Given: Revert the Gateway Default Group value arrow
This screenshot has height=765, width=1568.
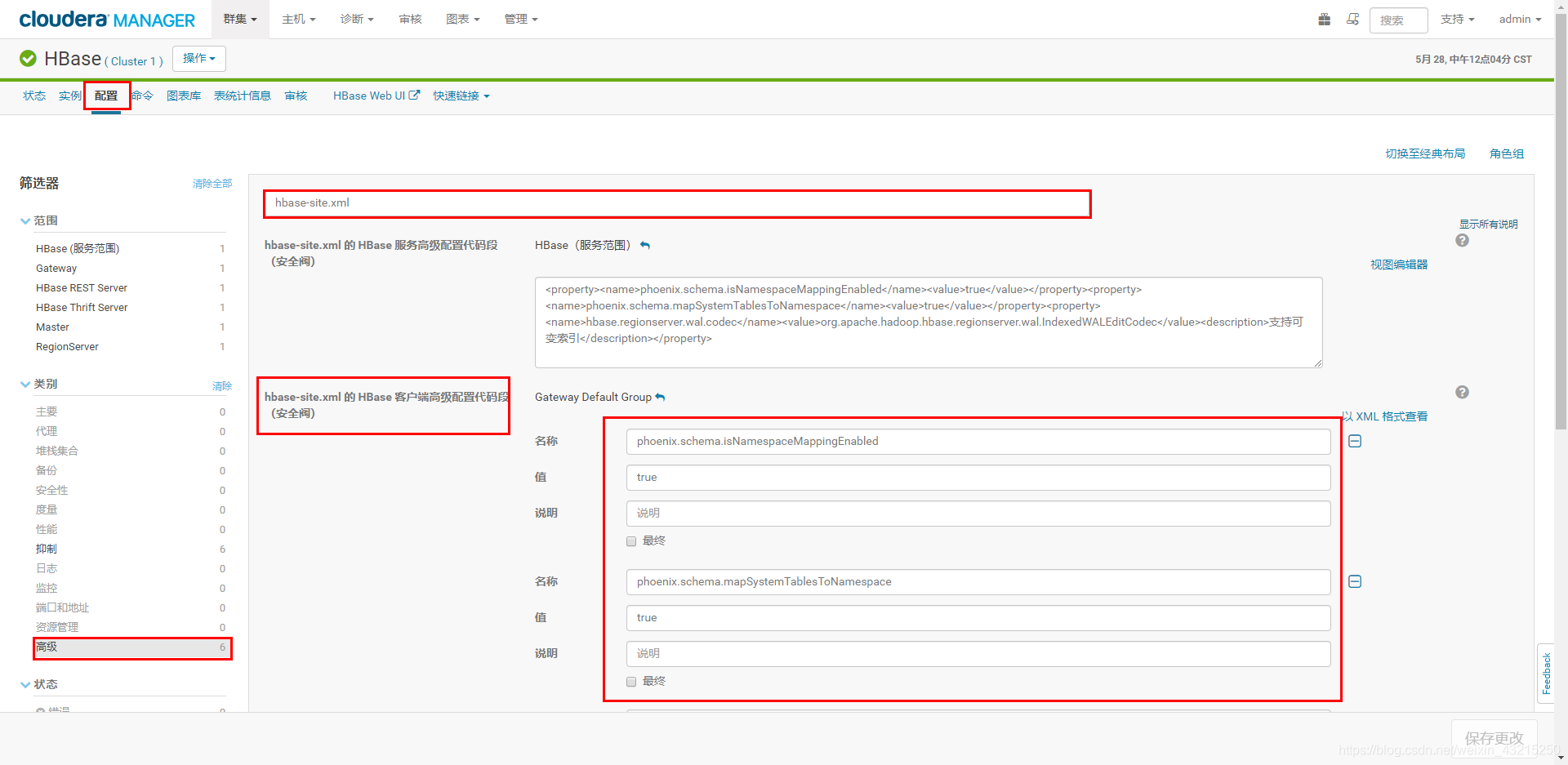Looking at the screenshot, I should pyautogui.click(x=660, y=397).
